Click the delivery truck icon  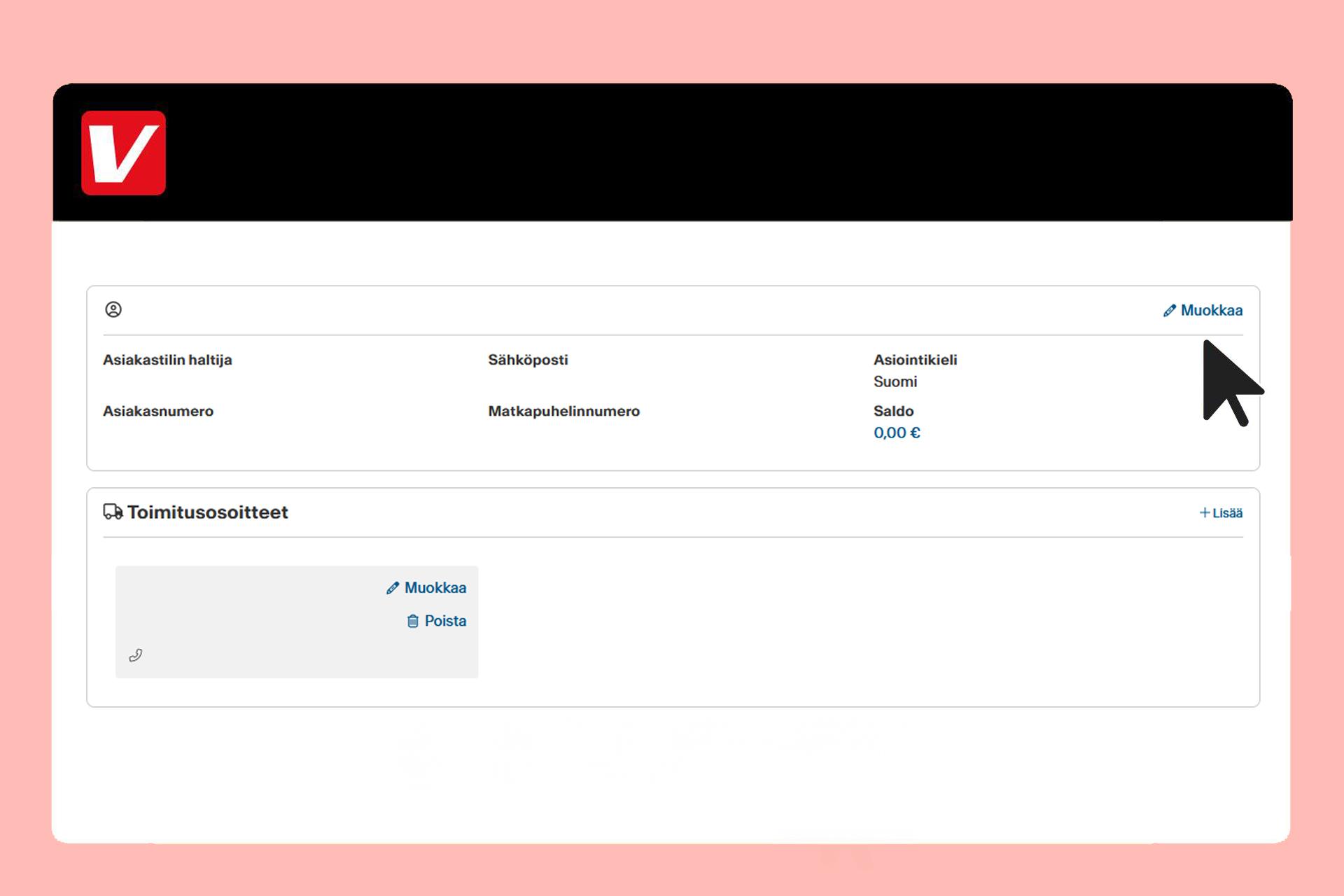click(113, 512)
